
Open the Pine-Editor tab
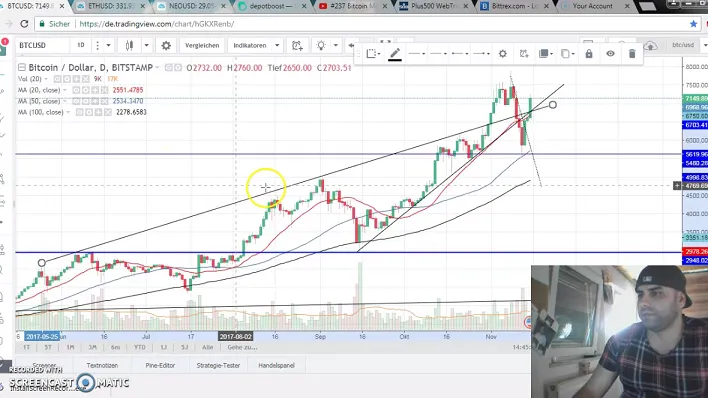coord(160,365)
